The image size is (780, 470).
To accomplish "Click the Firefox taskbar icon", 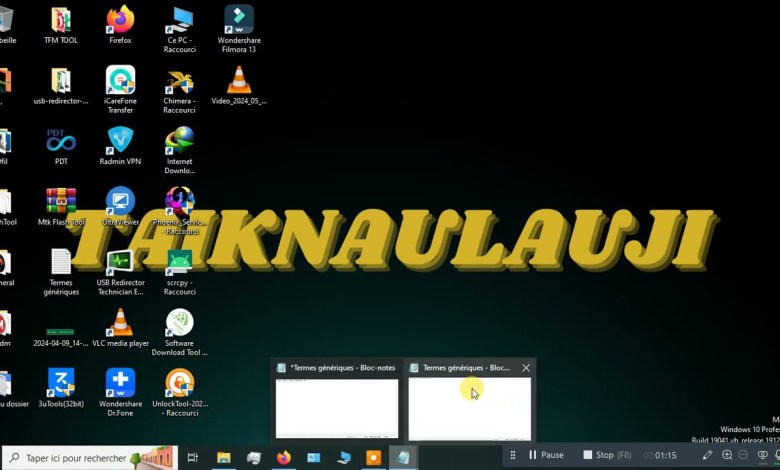I will 284,457.
